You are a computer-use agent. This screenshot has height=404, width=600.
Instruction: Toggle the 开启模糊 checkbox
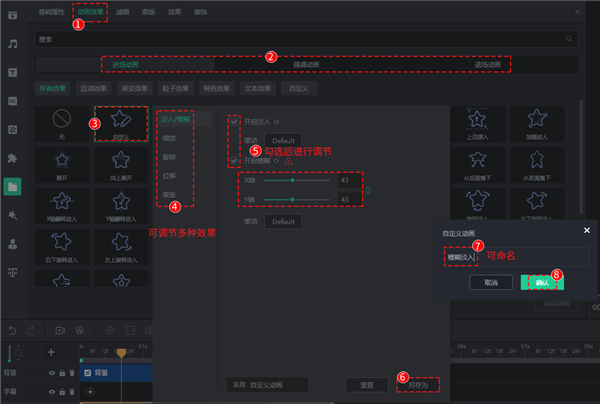click(234, 160)
